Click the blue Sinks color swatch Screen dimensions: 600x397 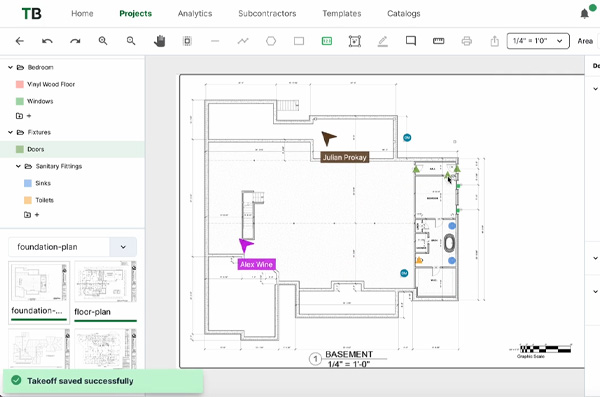click(x=28, y=183)
